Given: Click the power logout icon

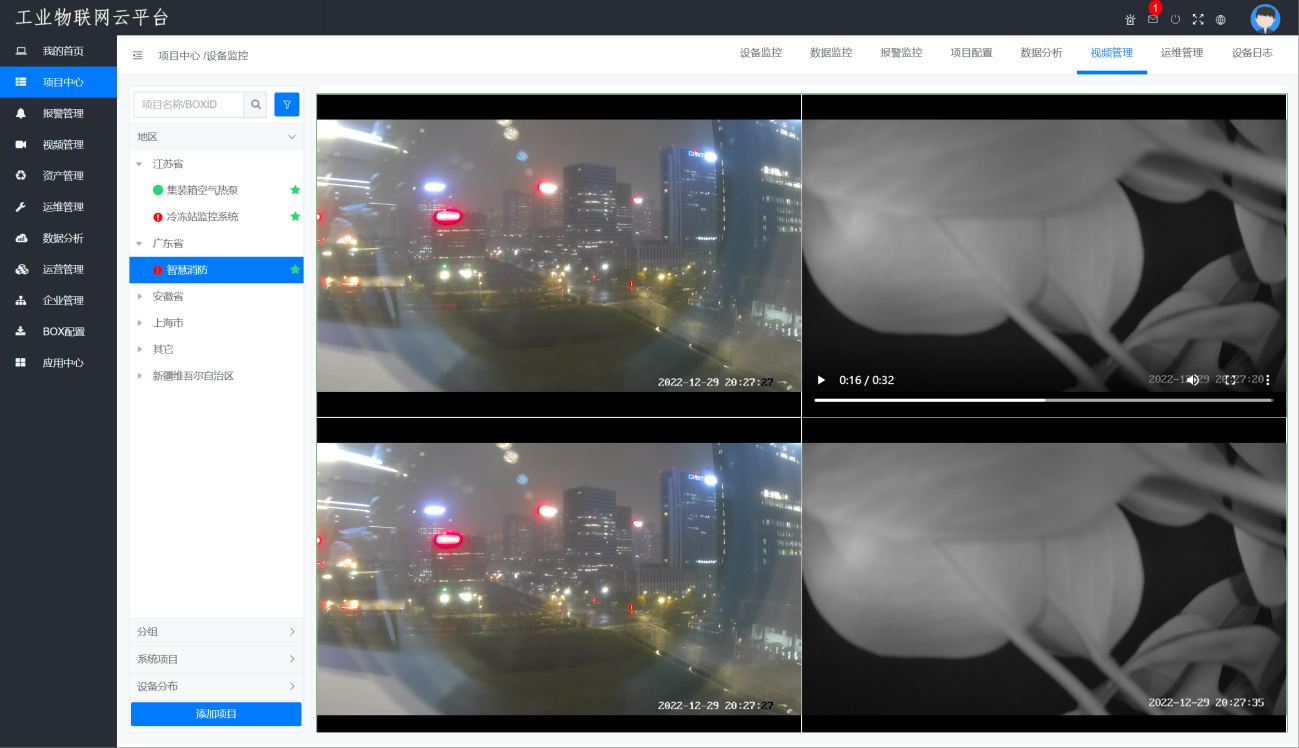Looking at the screenshot, I should (x=1175, y=19).
